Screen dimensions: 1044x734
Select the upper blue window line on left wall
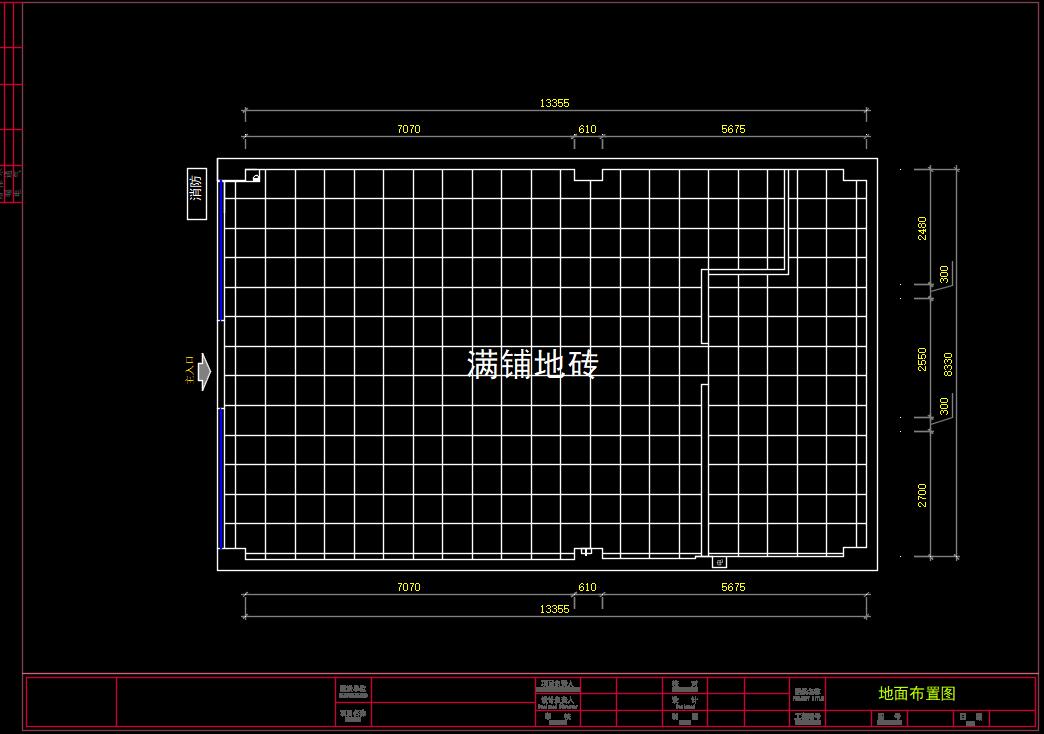[x=221, y=250]
